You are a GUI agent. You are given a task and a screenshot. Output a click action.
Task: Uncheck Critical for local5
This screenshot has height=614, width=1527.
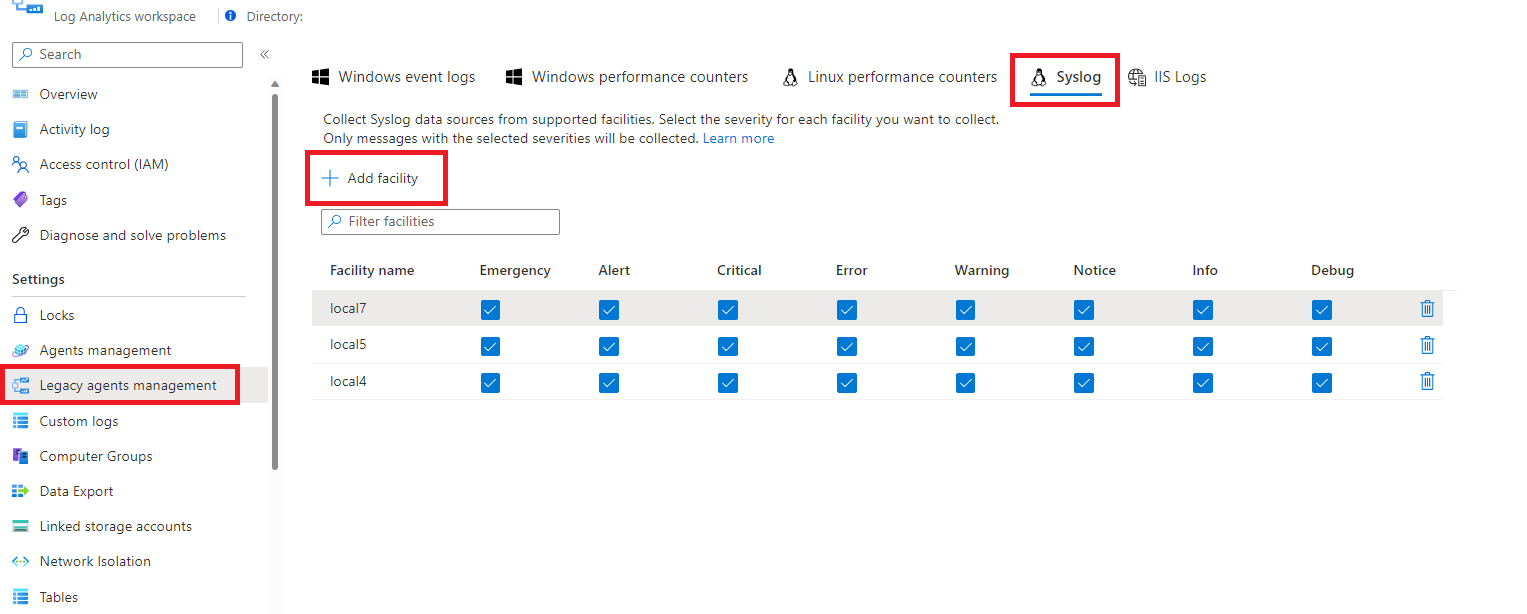coord(728,346)
